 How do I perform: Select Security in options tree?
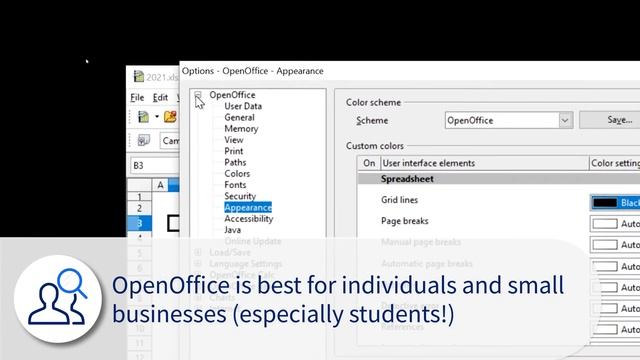(x=240, y=196)
